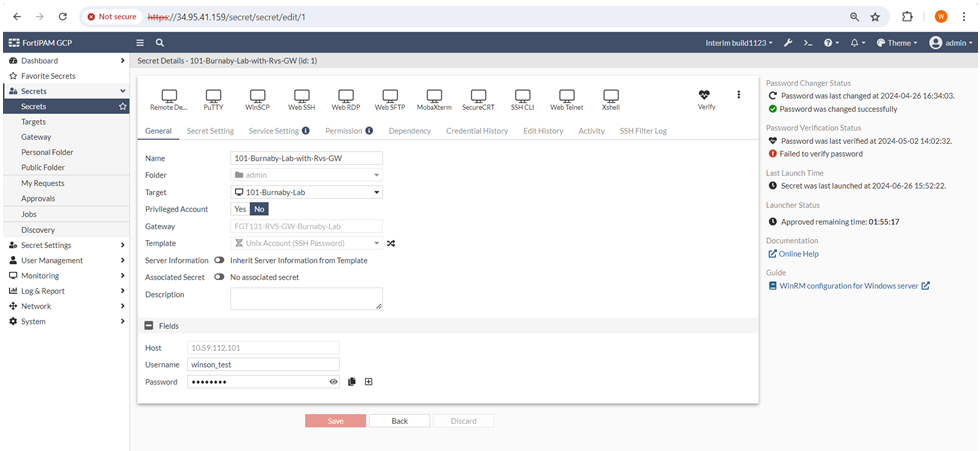980x451 pixels.
Task: Open the FortiPAM header search
Action: pyautogui.click(x=160, y=43)
